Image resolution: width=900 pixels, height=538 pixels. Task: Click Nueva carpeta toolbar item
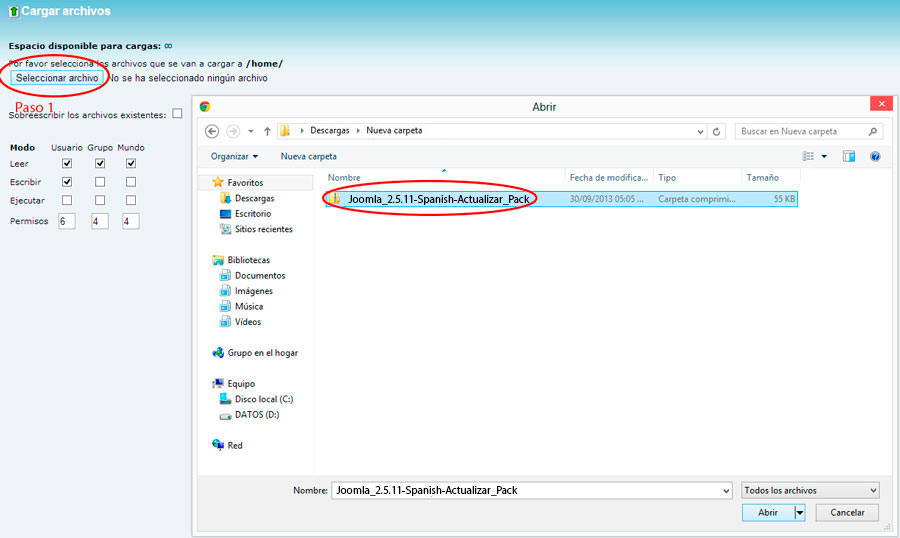308,157
